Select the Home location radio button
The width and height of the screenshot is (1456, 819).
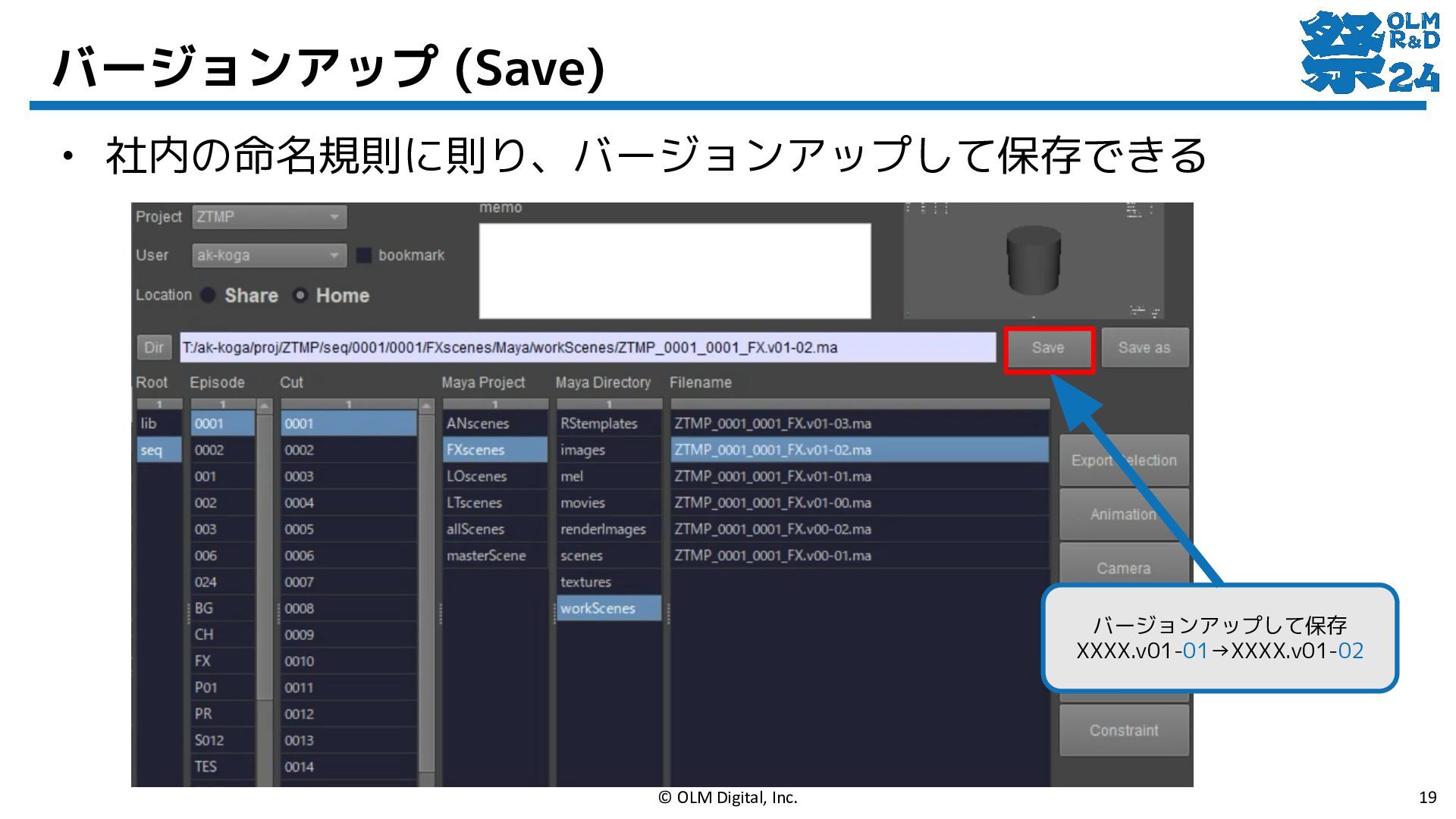tap(300, 295)
